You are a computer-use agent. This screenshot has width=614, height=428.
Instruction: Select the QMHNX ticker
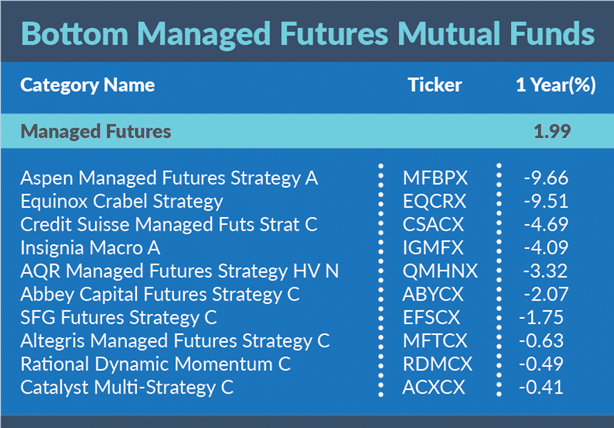pyautogui.click(x=437, y=271)
